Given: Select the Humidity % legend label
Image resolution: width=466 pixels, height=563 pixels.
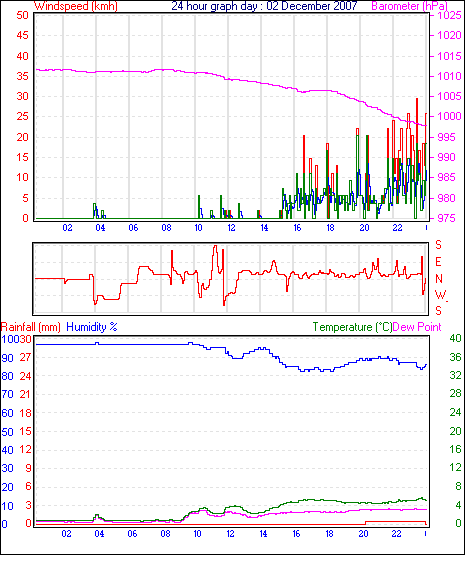Looking at the screenshot, I should tap(92, 327).
